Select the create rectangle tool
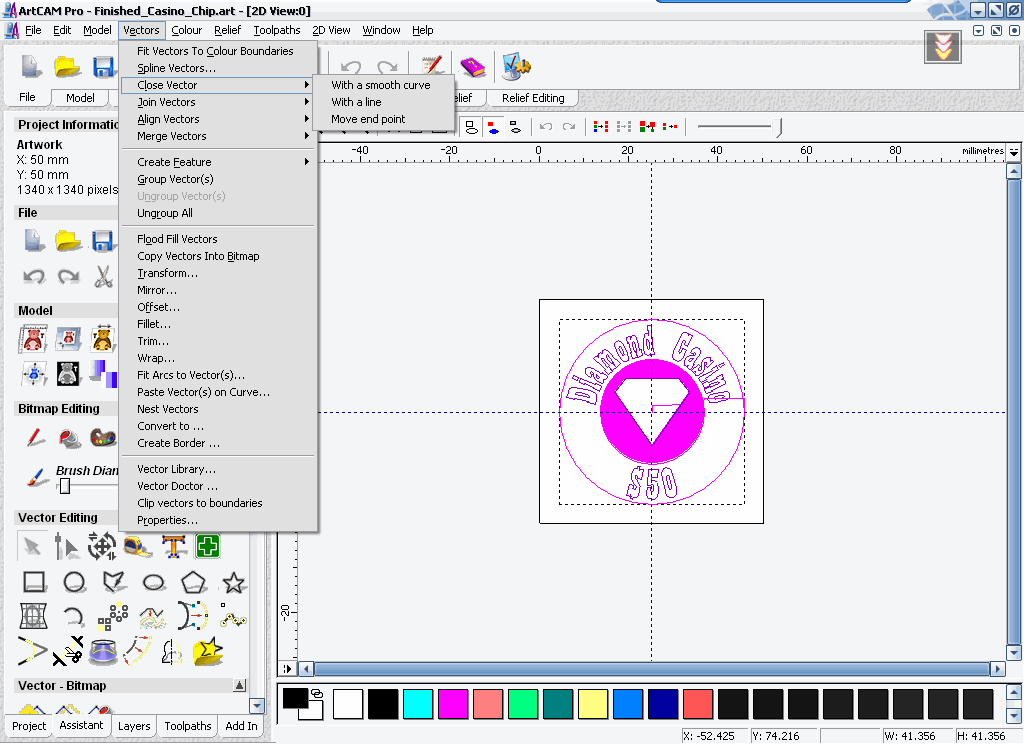The image size is (1024, 744). tap(34, 581)
